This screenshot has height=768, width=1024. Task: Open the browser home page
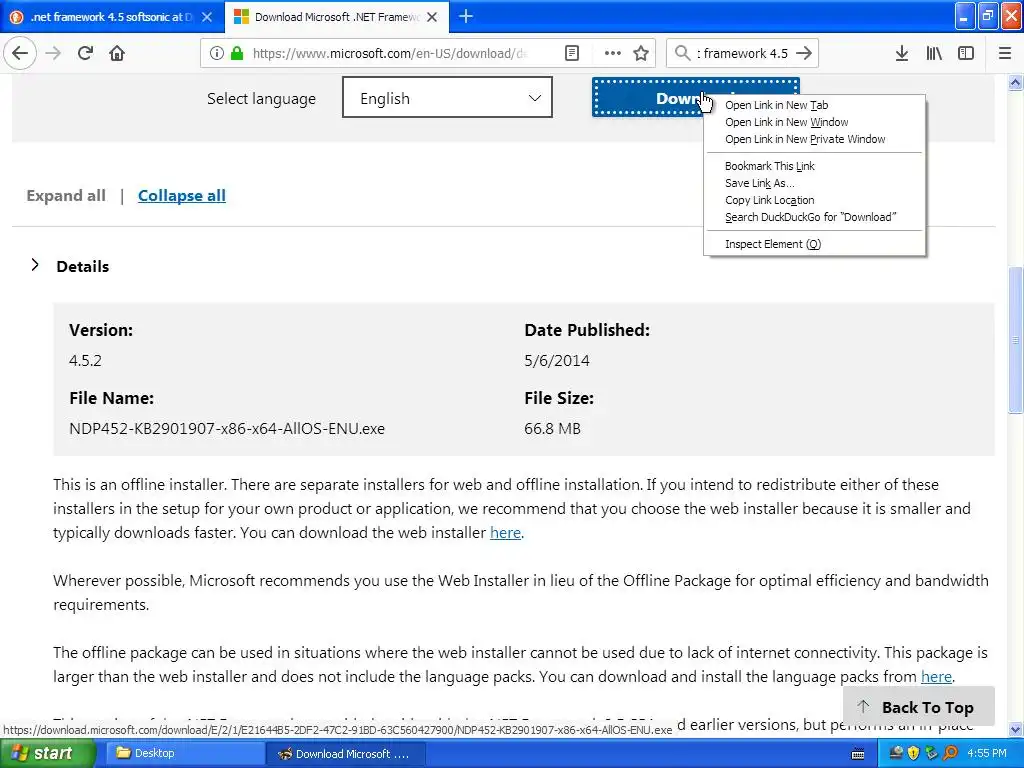pyautogui.click(x=117, y=53)
